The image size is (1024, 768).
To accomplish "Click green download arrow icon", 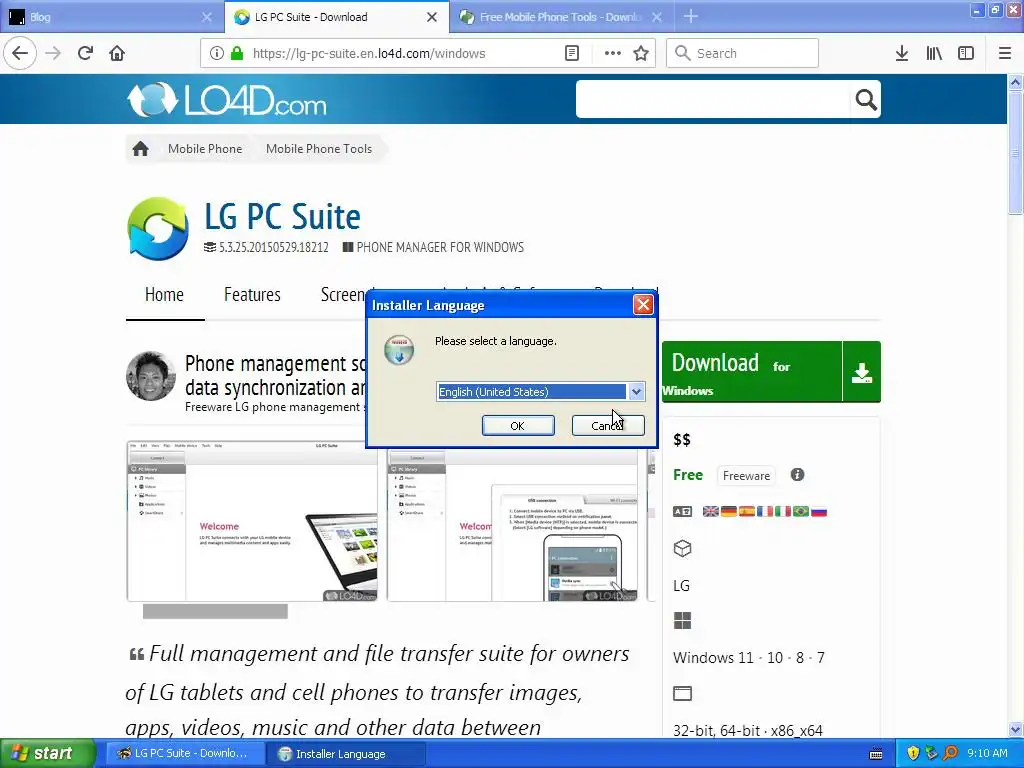I will coord(862,372).
